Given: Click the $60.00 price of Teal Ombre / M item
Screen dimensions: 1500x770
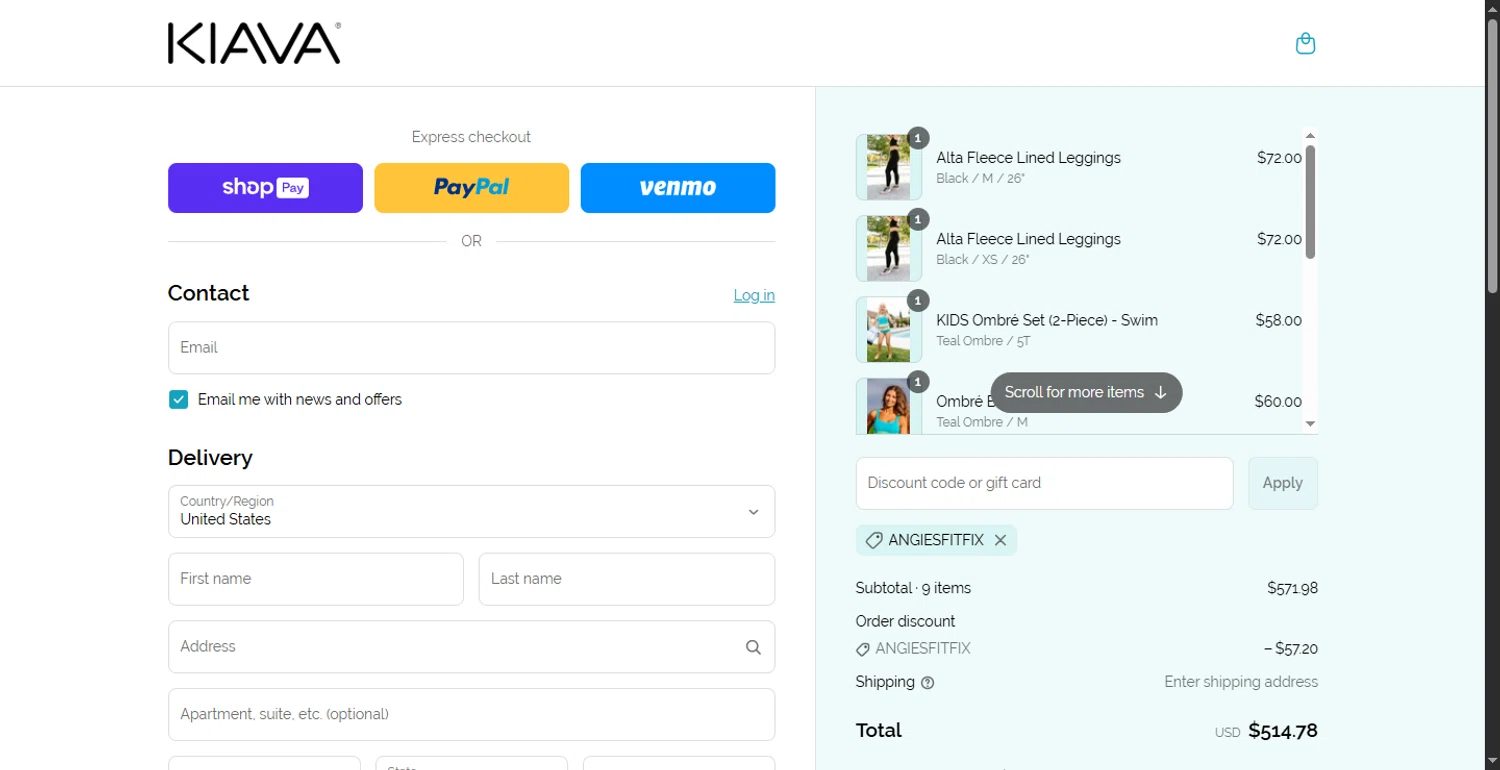Looking at the screenshot, I should click(x=1278, y=401).
